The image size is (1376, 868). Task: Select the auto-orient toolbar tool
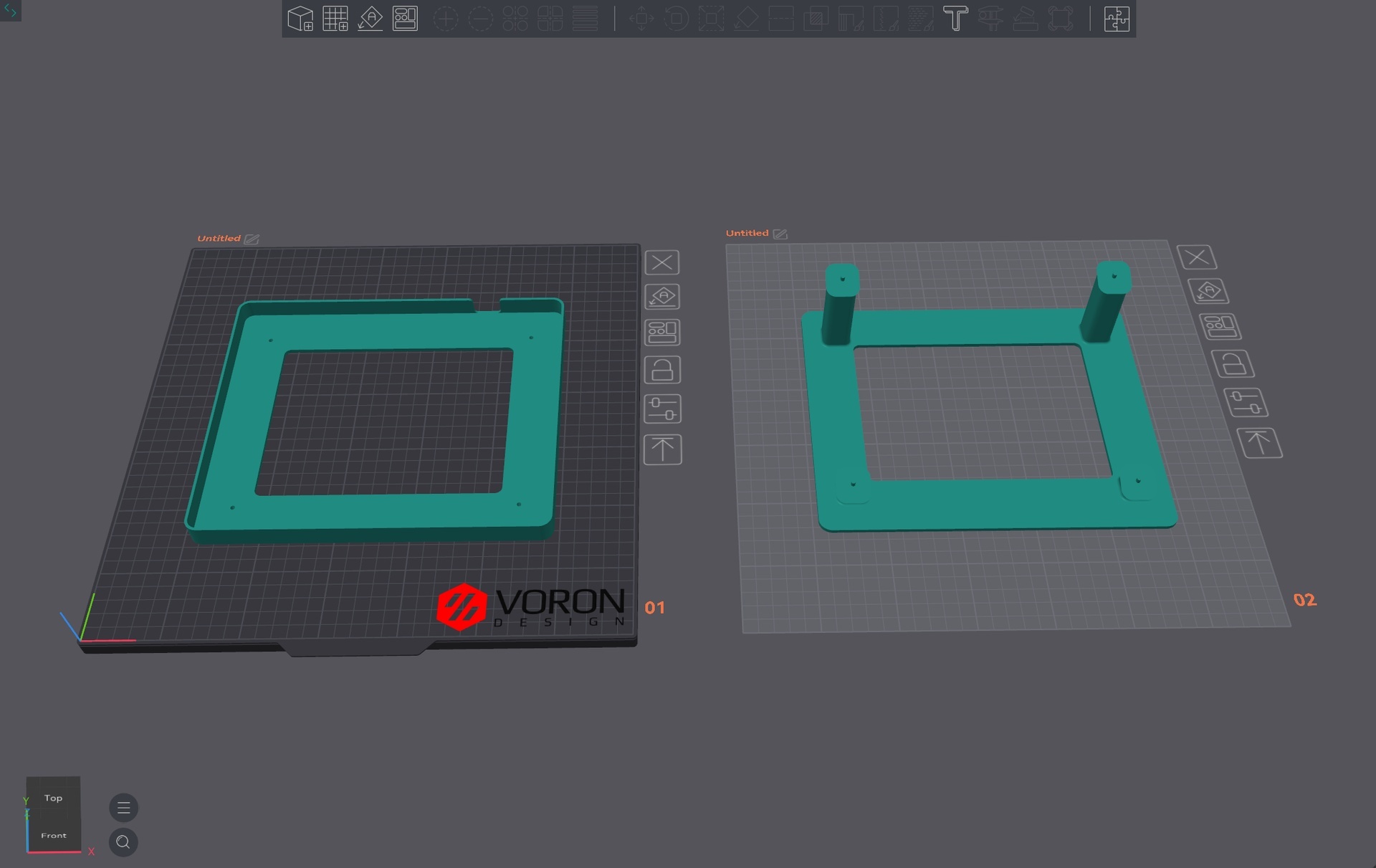[x=370, y=19]
